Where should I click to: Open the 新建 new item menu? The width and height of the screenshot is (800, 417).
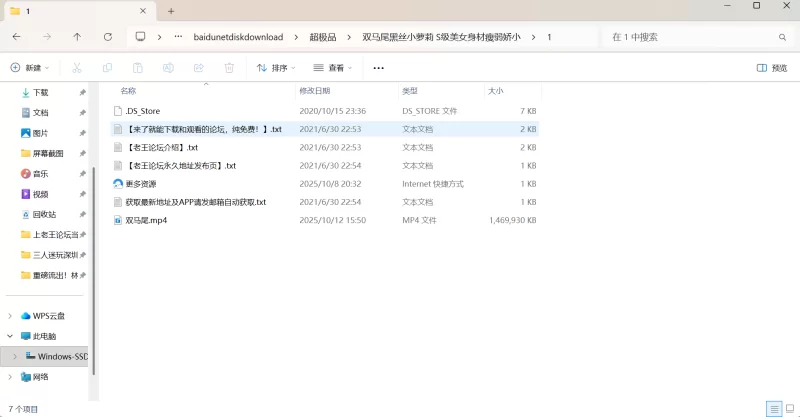click(29, 68)
